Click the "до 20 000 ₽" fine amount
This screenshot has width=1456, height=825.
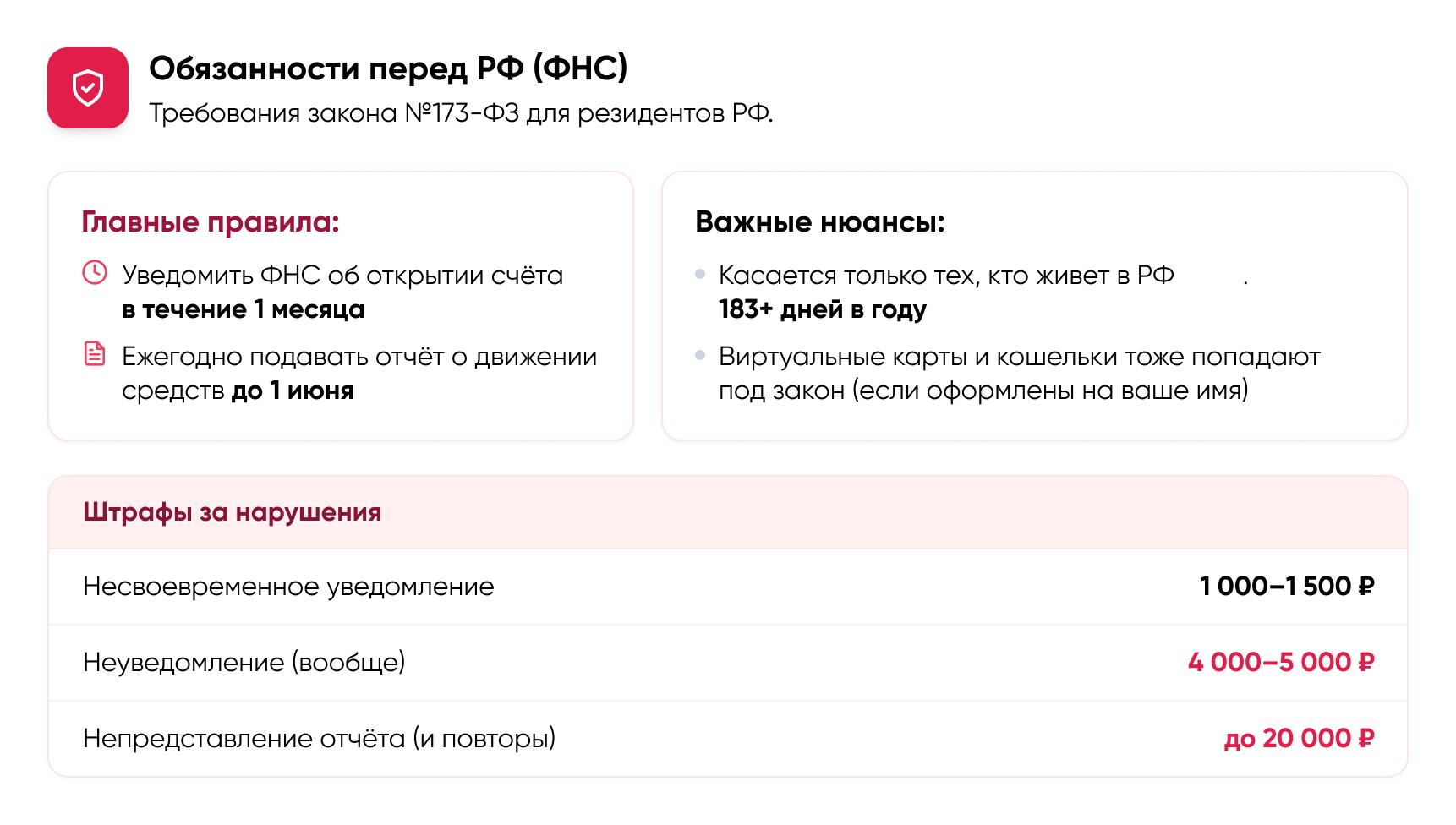click(1299, 739)
